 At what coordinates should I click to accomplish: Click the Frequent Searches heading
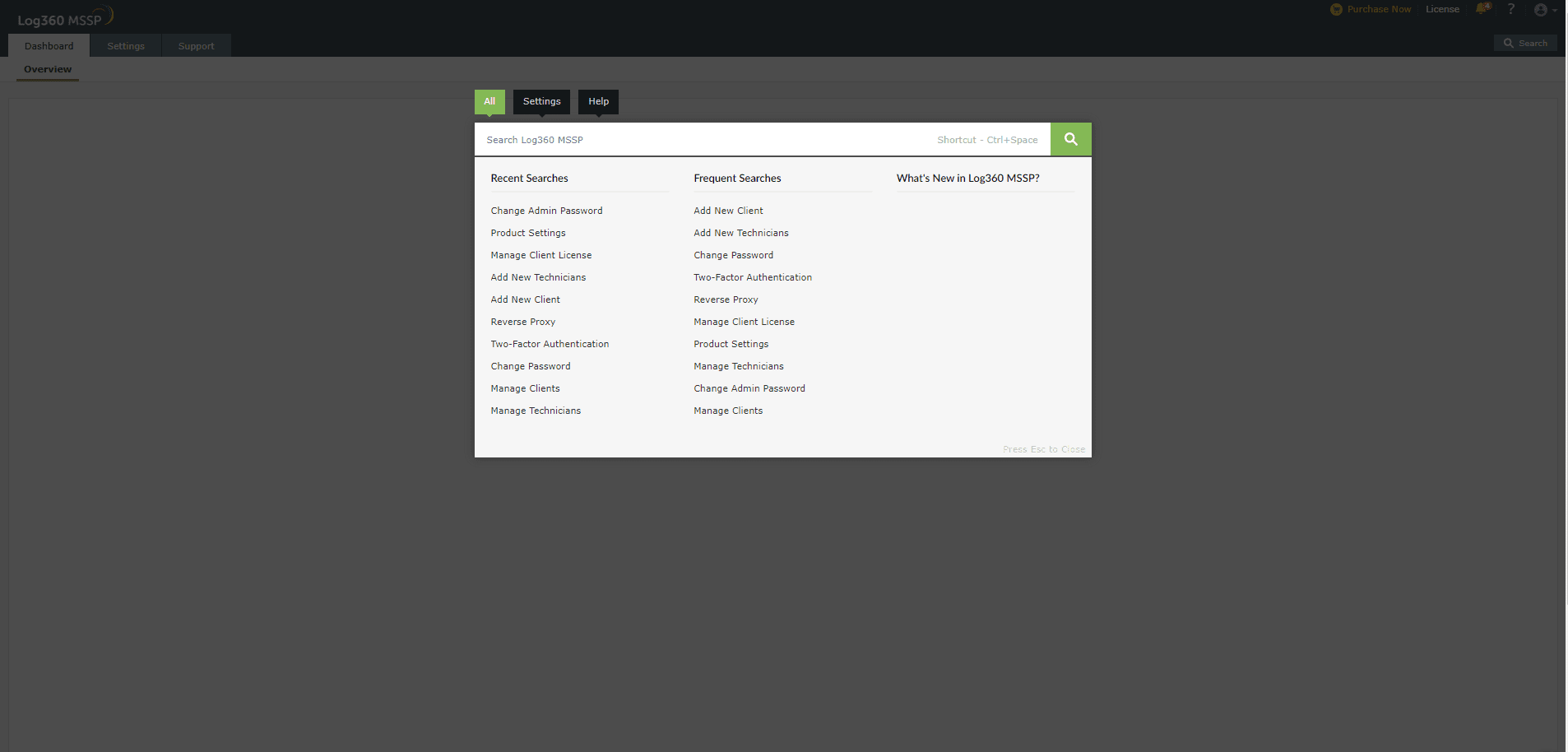(737, 178)
